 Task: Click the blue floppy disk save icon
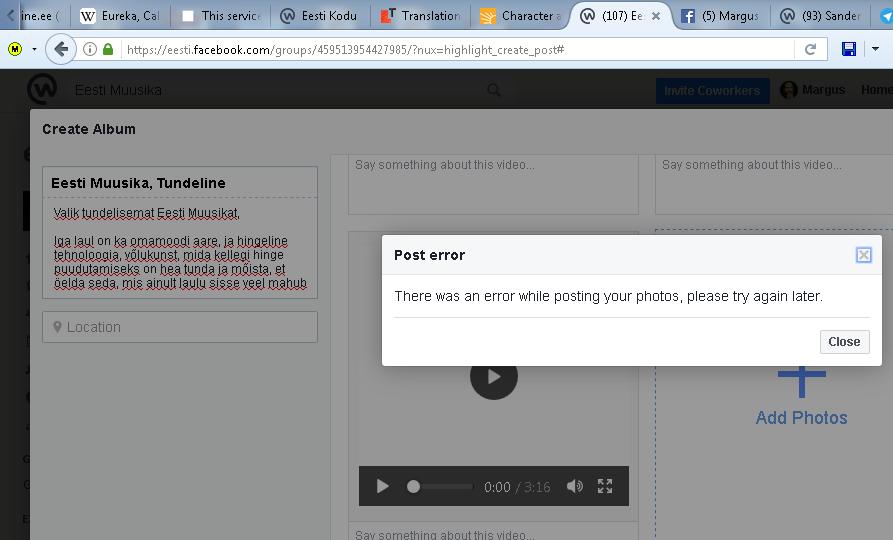(x=848, y=49)
